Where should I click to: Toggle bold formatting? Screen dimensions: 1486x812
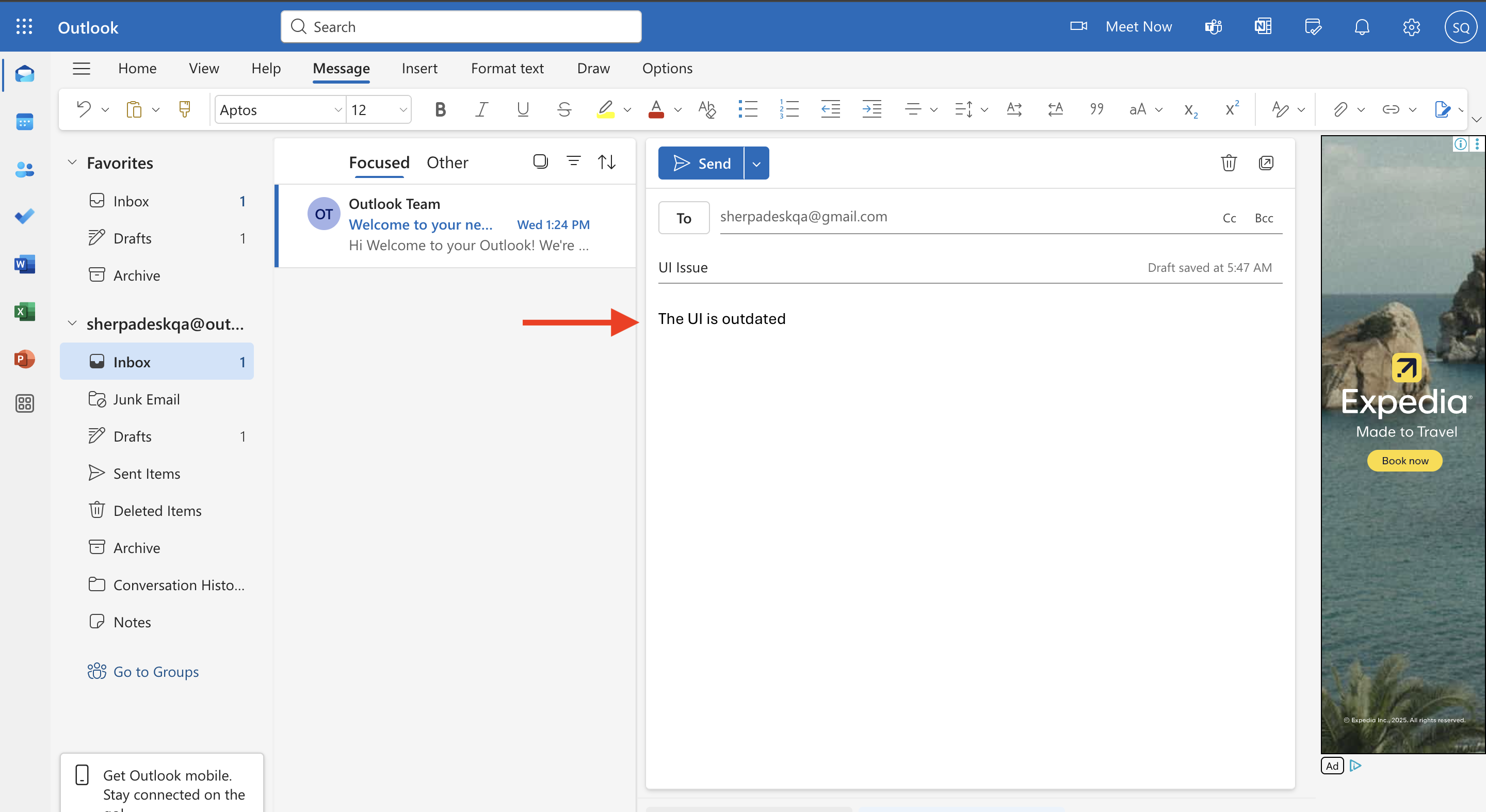(x=440, y=109)
